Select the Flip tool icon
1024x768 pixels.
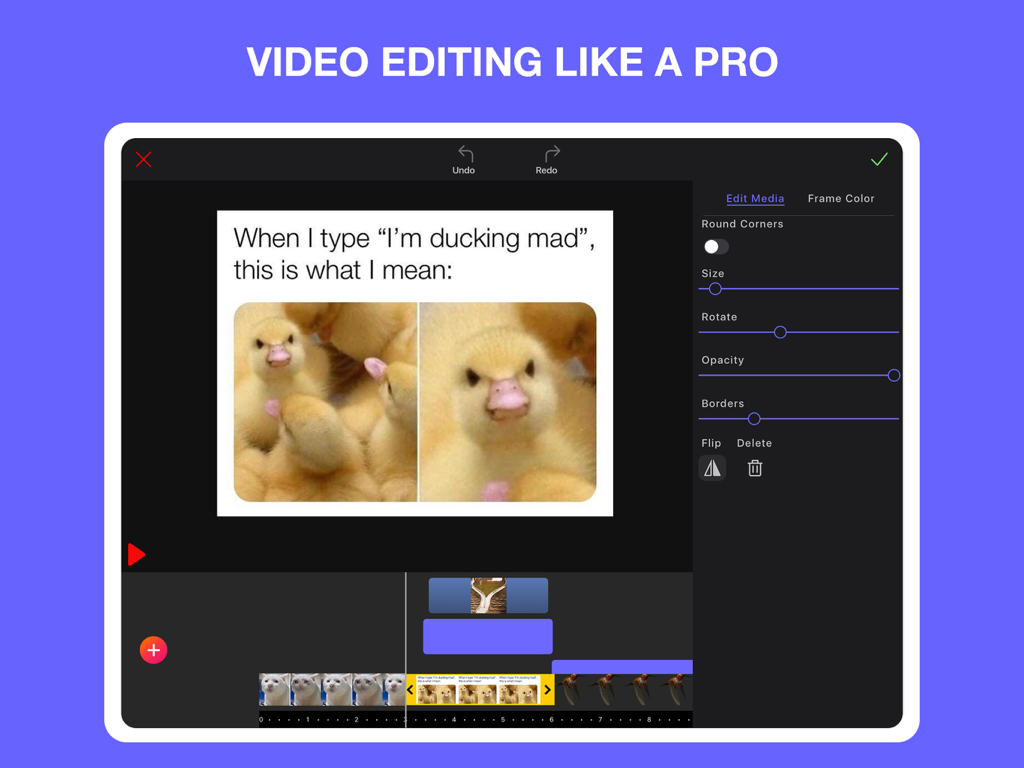712,467
